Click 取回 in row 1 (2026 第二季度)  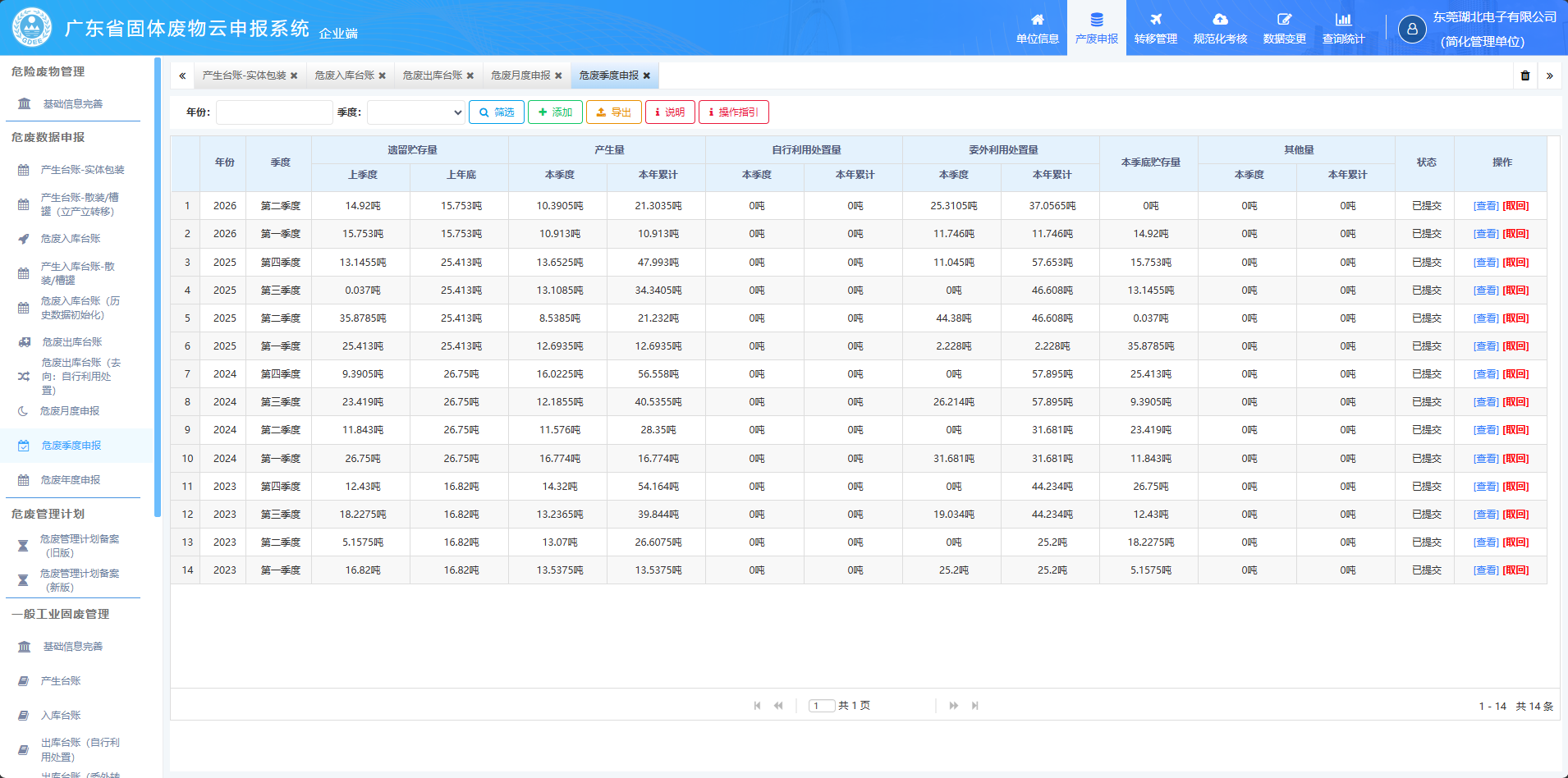point(1515,206)
